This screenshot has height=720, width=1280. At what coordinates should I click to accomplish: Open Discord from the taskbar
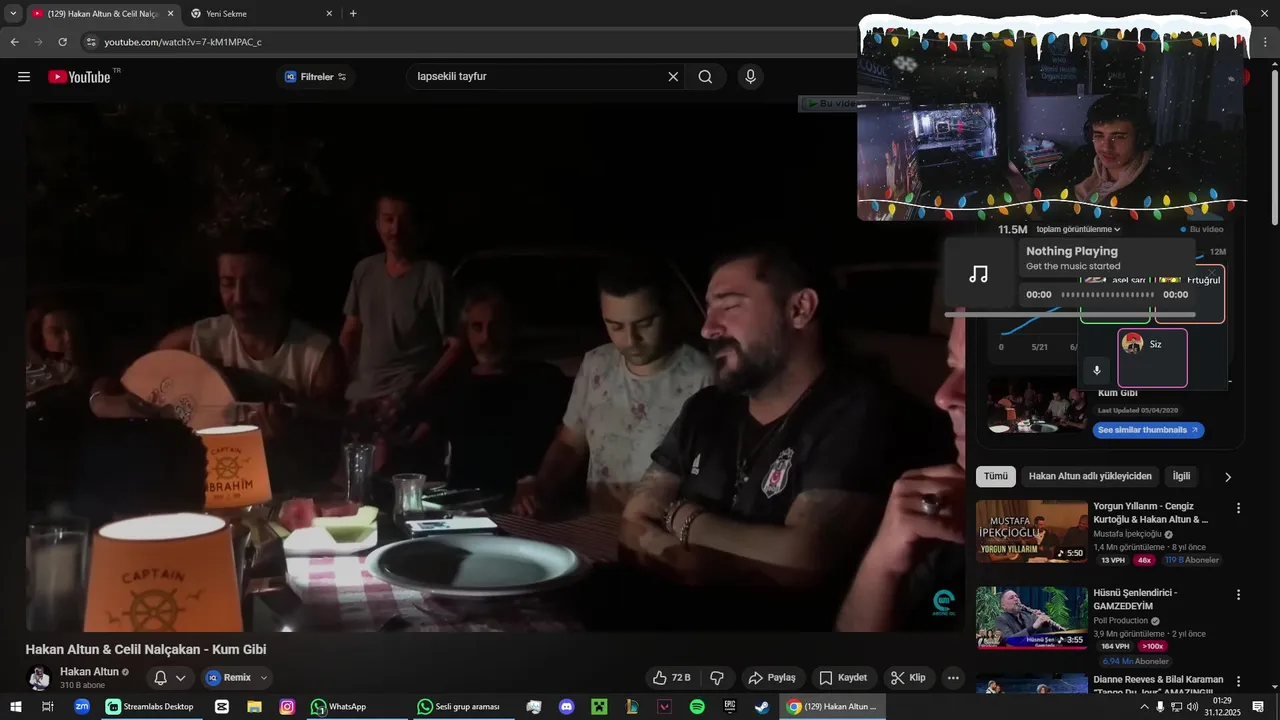tap(566, 707)
